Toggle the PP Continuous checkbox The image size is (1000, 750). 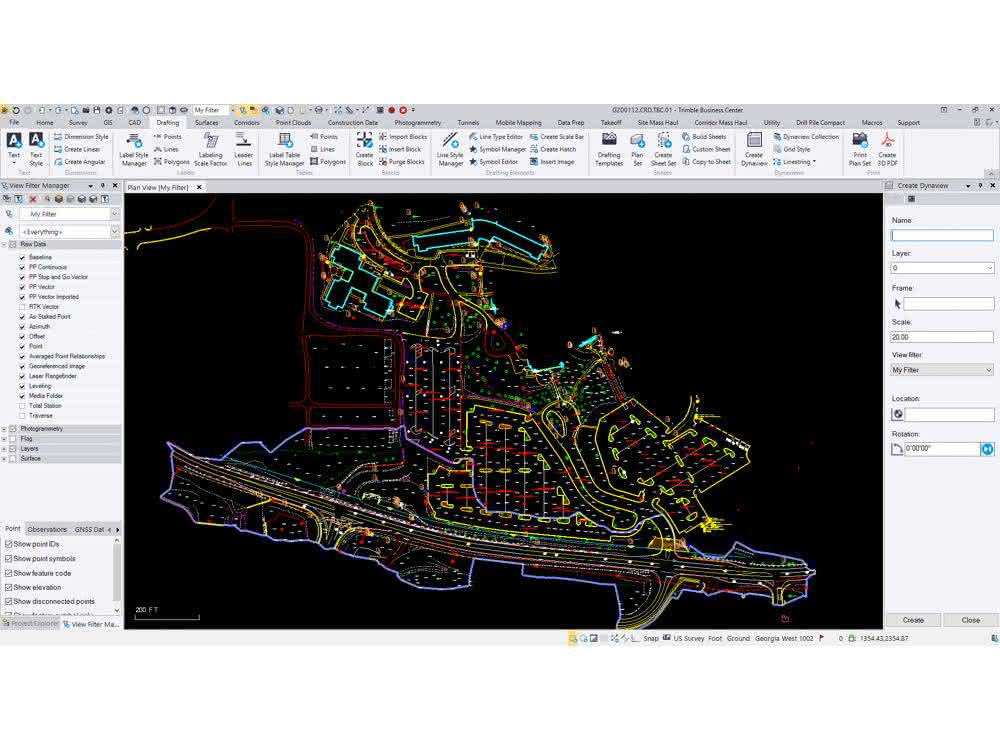coord(22,267)
